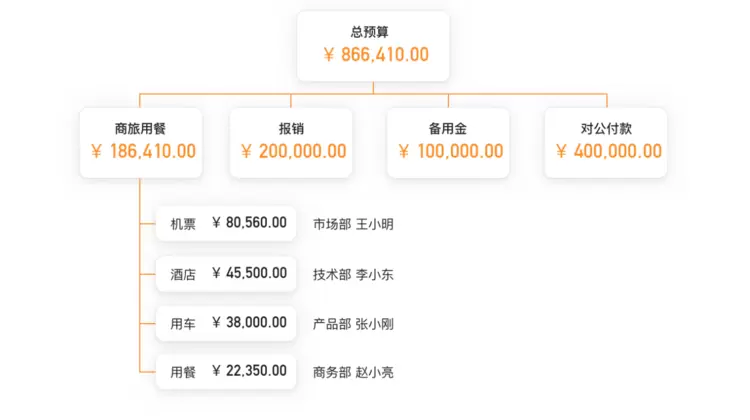Click the 商务部 赵小亮 owner text
750x420 pixels.
click(353, 373)
